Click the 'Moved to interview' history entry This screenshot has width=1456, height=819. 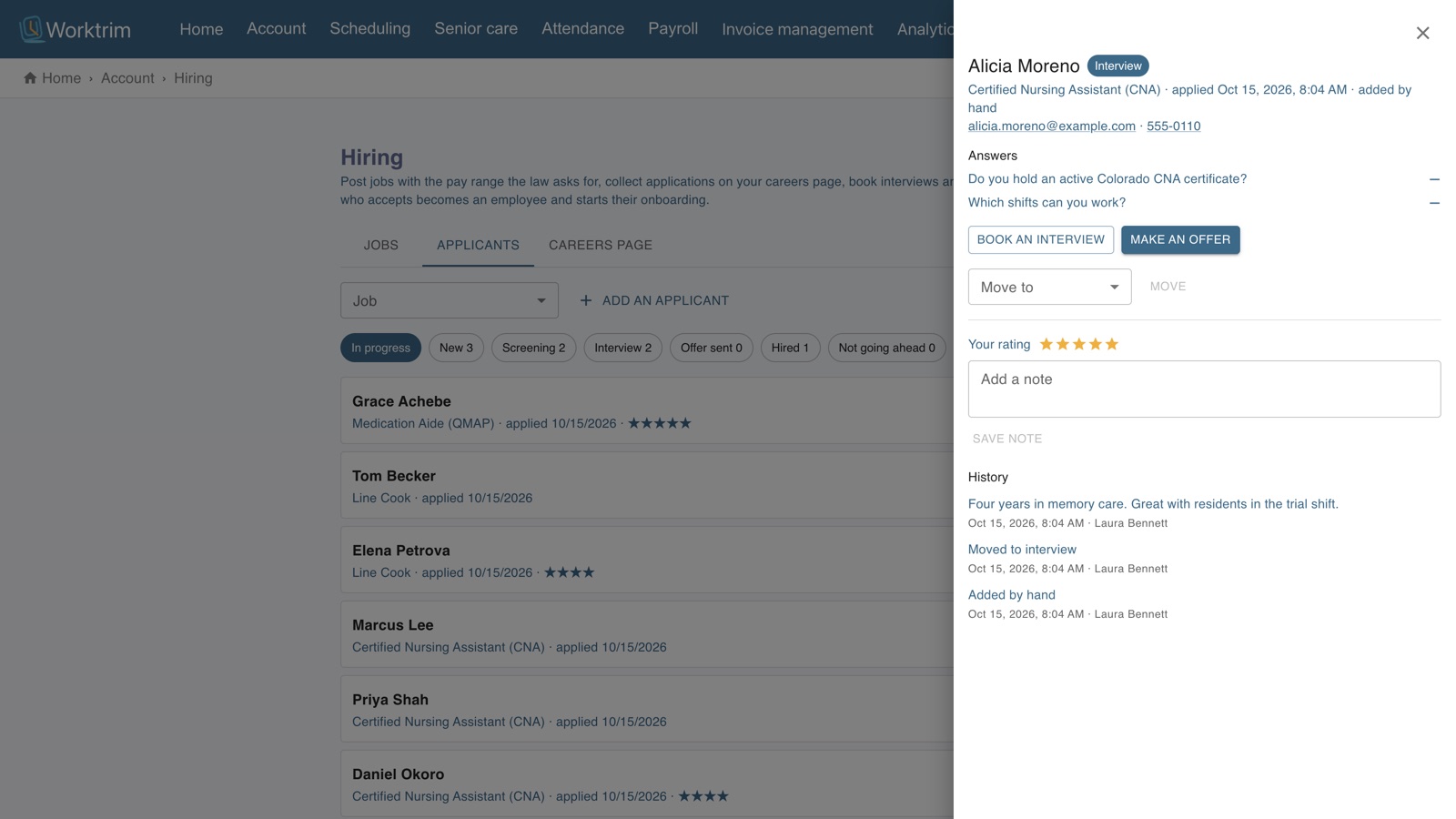[1022, 550]
